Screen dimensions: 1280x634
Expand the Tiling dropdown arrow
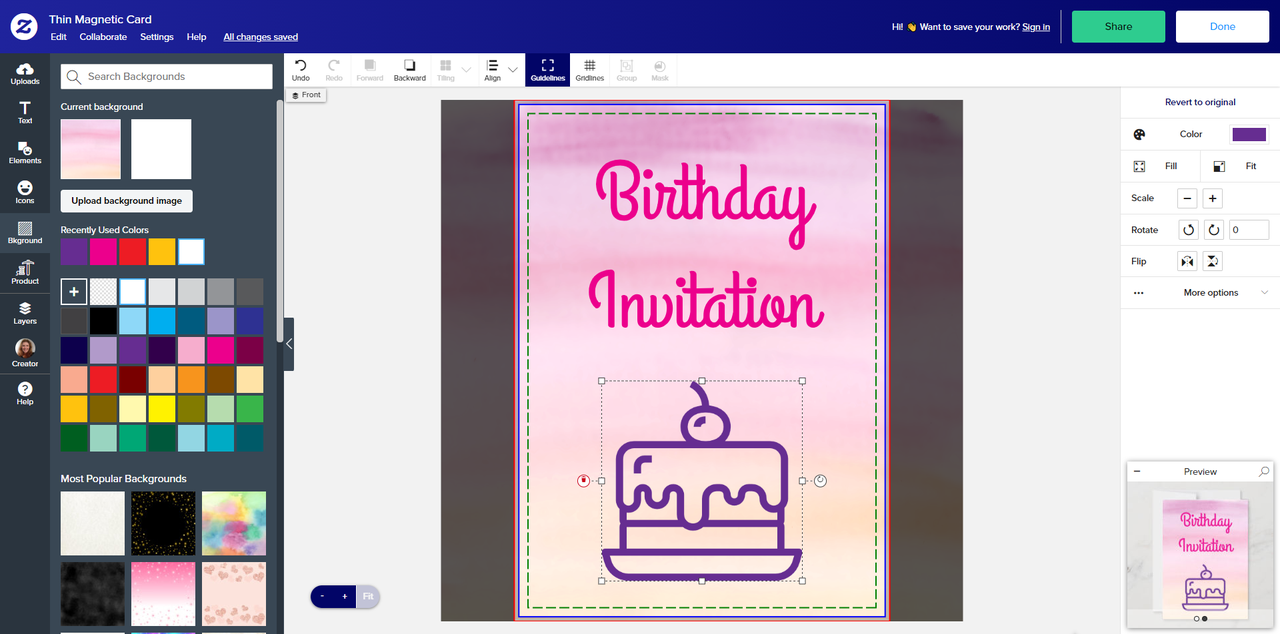point(466,70)
